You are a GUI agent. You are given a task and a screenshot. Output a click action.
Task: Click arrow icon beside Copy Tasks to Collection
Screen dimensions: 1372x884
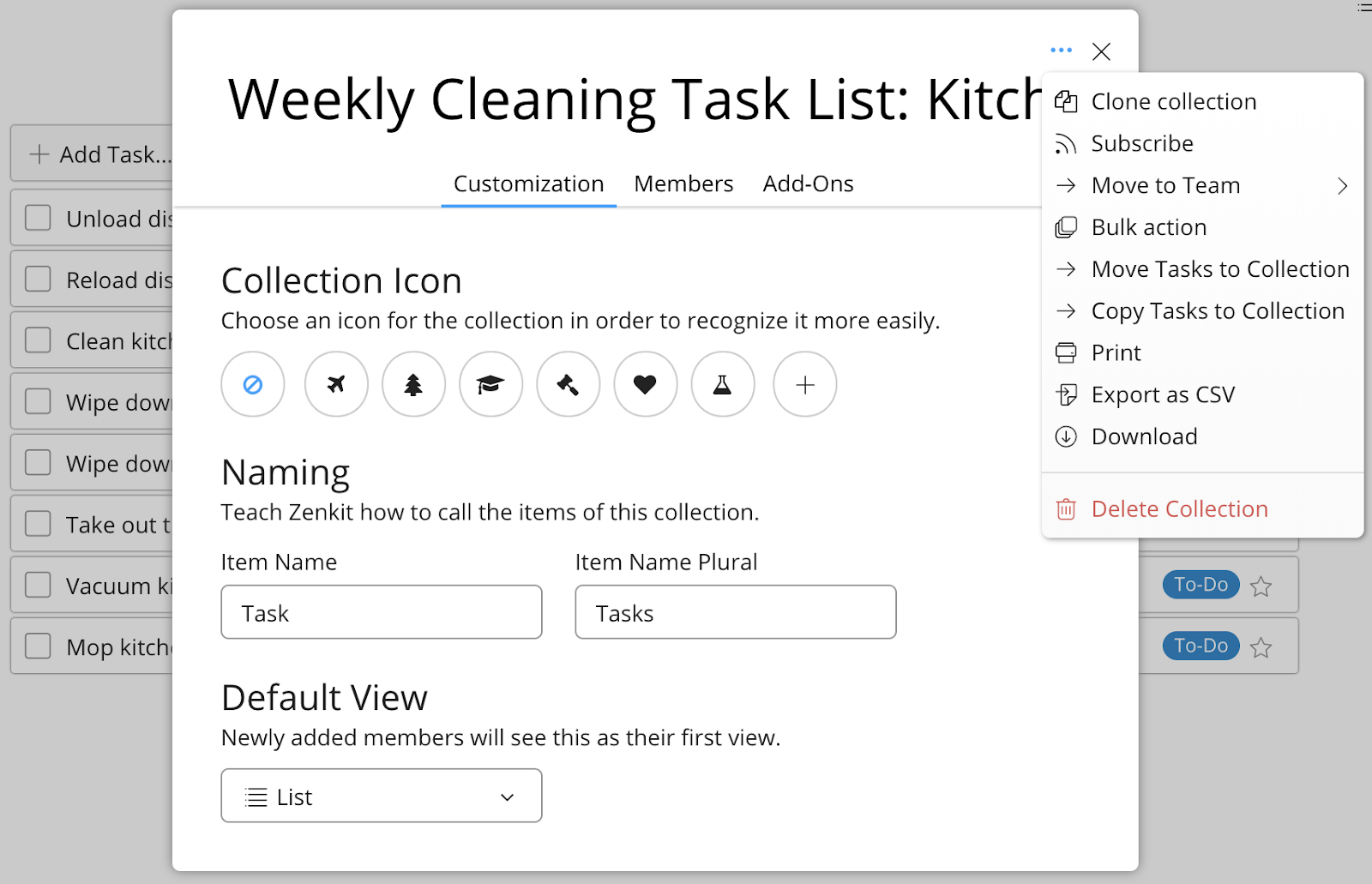(x=1066, y=310)
